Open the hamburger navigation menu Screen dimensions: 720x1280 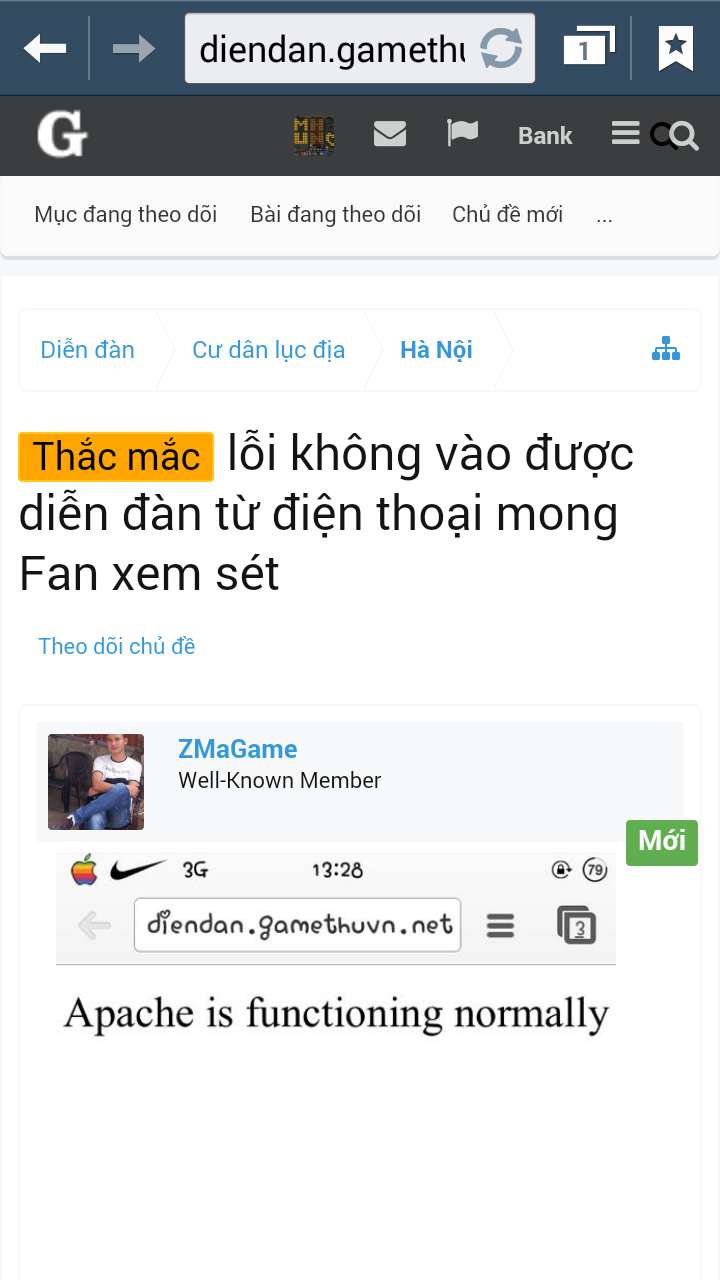[626, 133]
